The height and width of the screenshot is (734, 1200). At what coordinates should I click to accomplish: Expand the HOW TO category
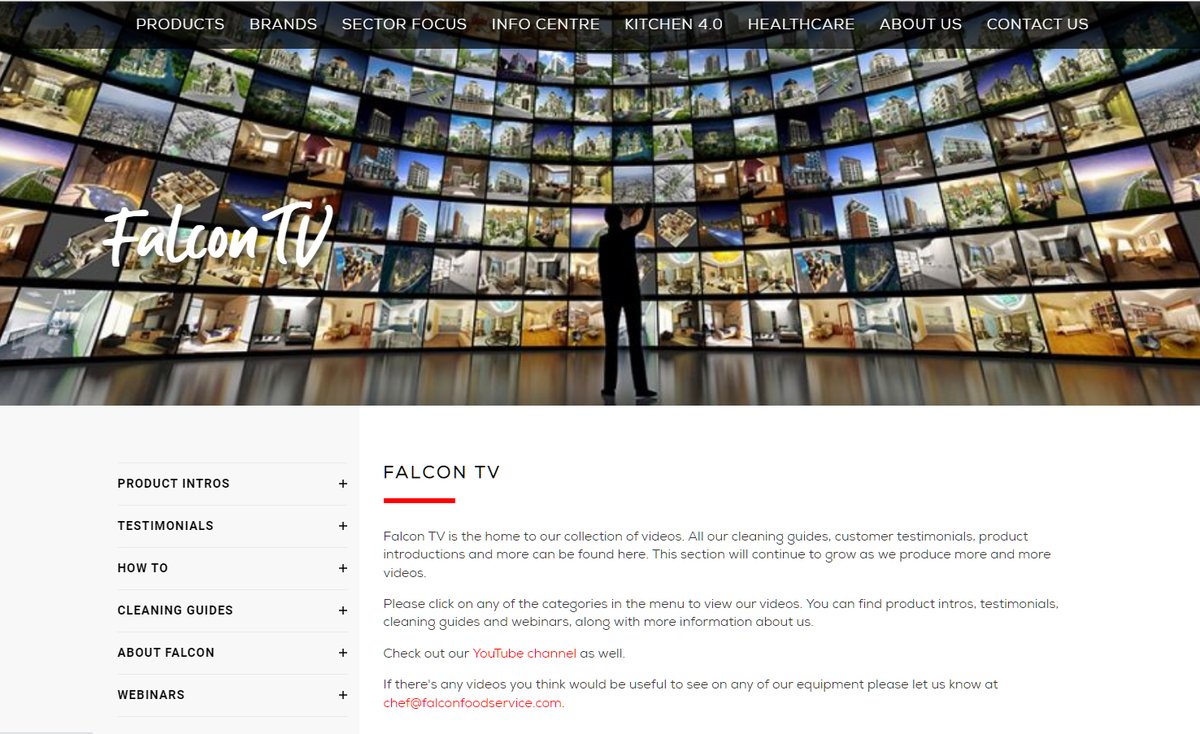(x=343, y=567)
